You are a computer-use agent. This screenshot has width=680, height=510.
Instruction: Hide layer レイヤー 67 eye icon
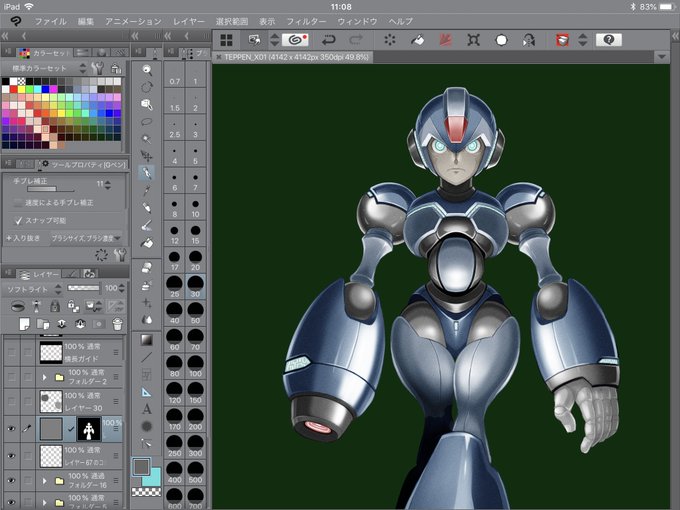click(11, 456)
